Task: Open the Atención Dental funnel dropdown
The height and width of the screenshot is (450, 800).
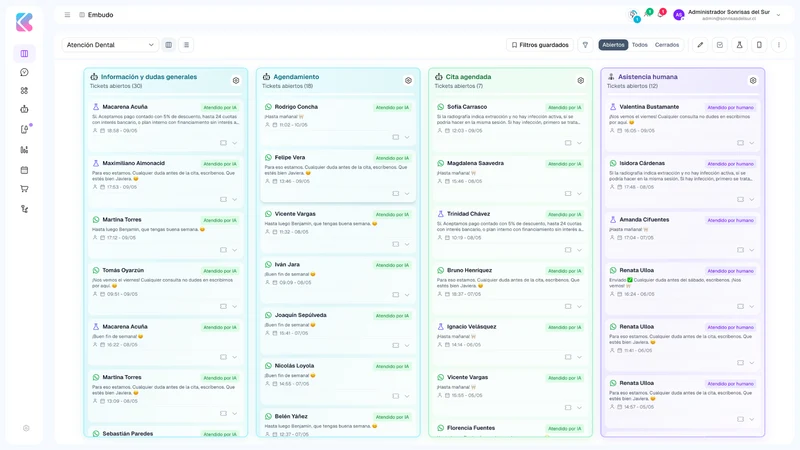Action: click(110, 45)
